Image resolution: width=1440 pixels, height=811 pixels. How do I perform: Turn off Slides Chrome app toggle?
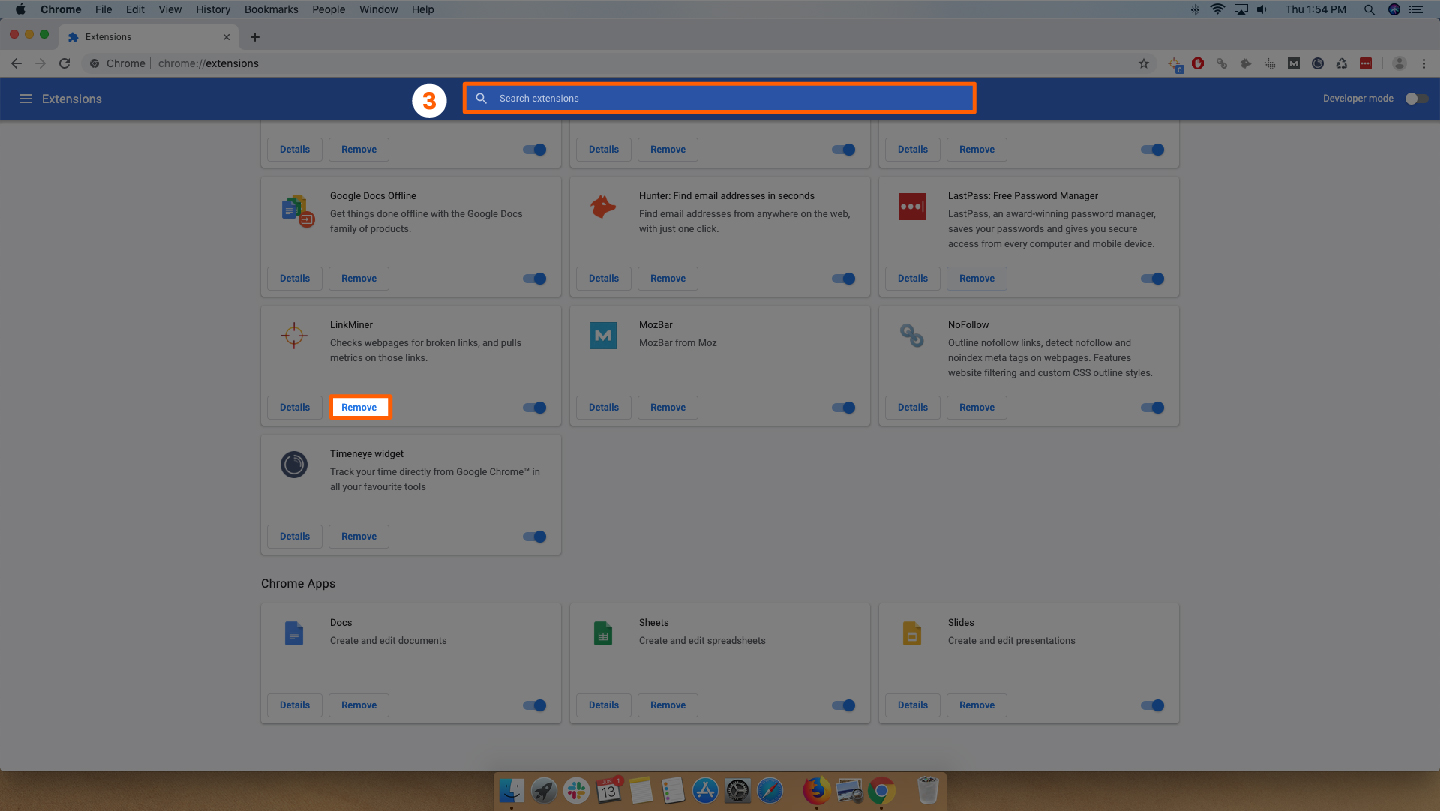point(1153,705)
